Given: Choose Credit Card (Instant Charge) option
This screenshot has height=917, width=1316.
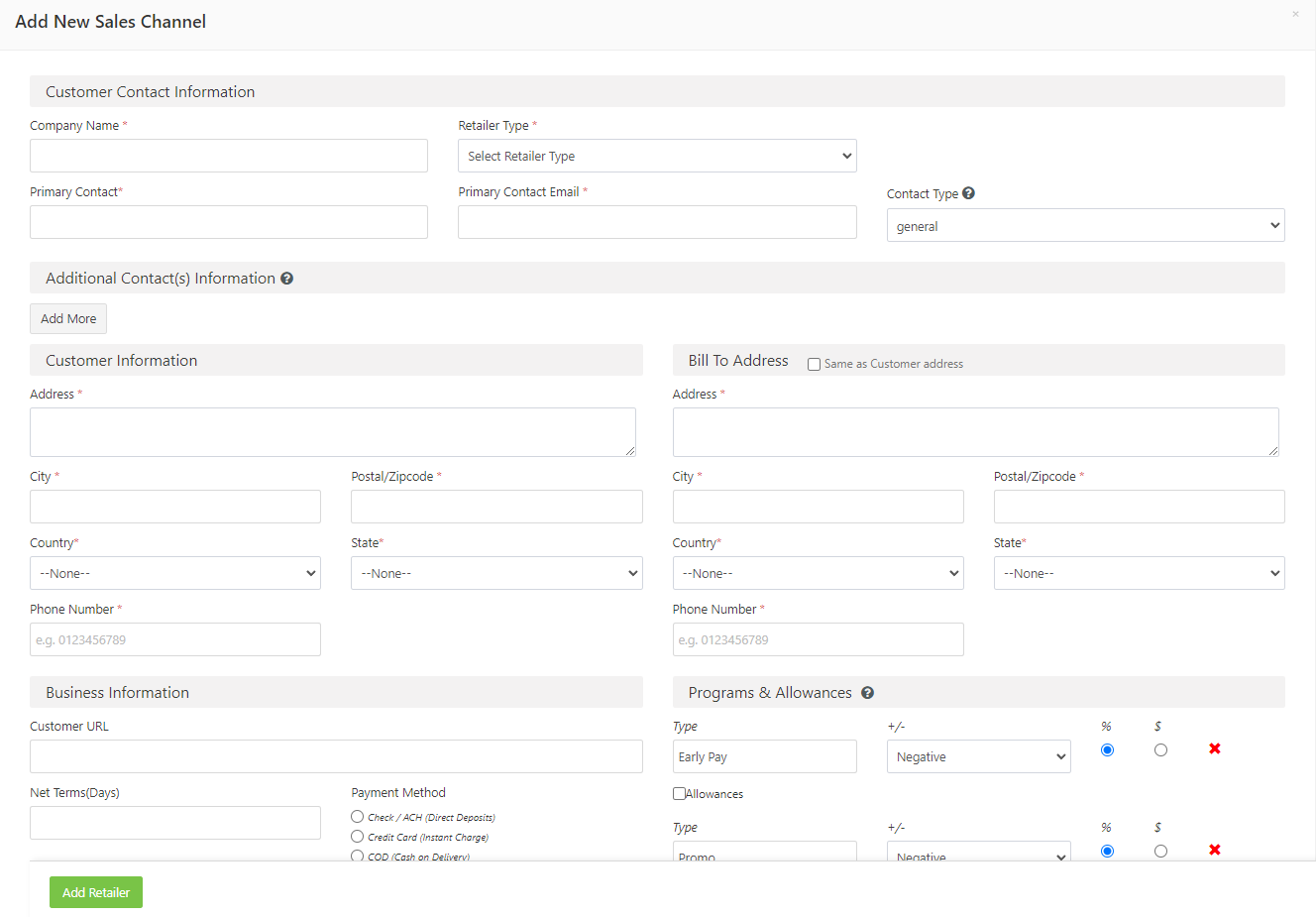Looking at the screenshot, I should (357, 836).
